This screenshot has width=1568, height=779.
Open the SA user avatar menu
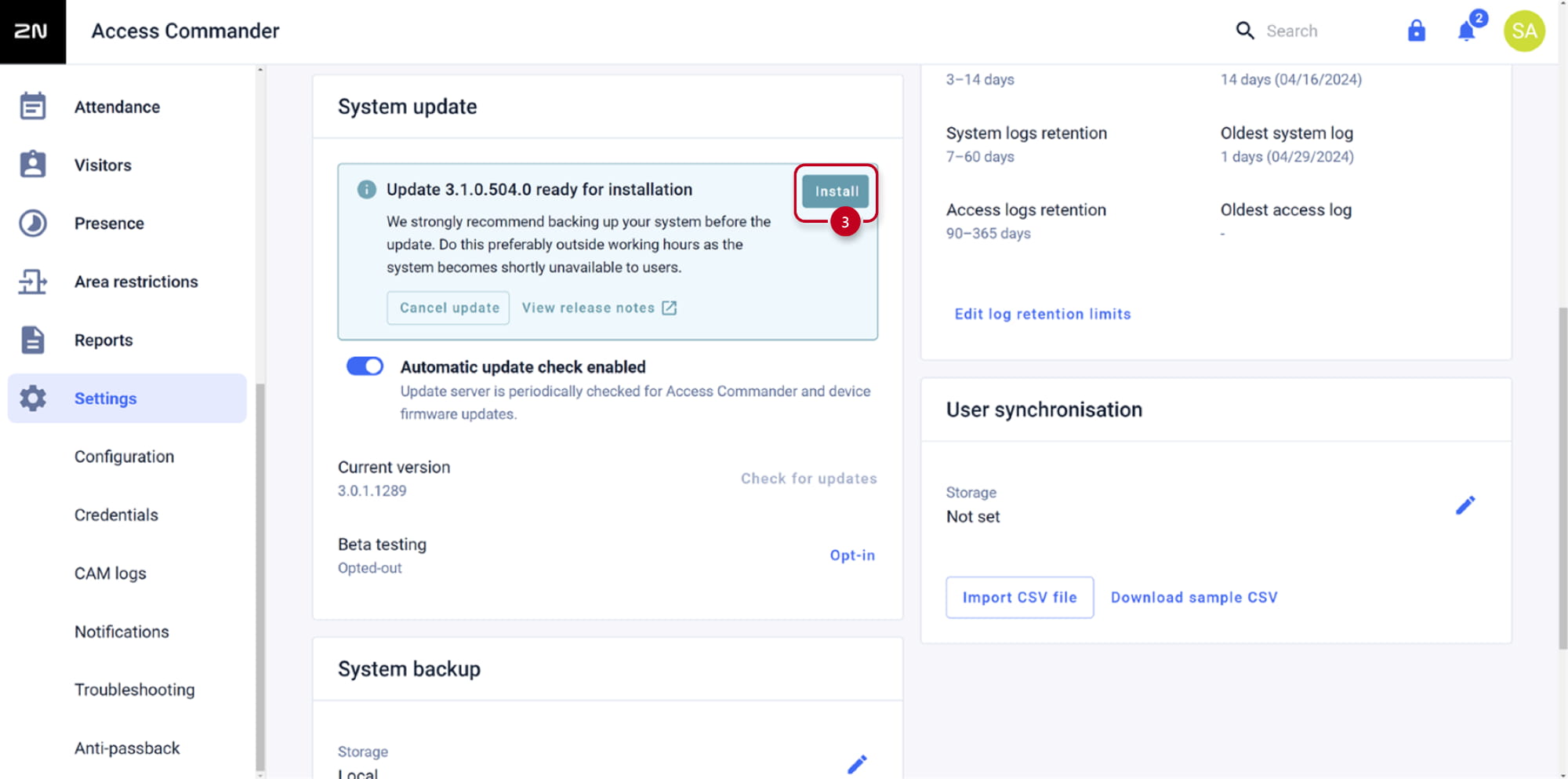tap(1524, 31)
